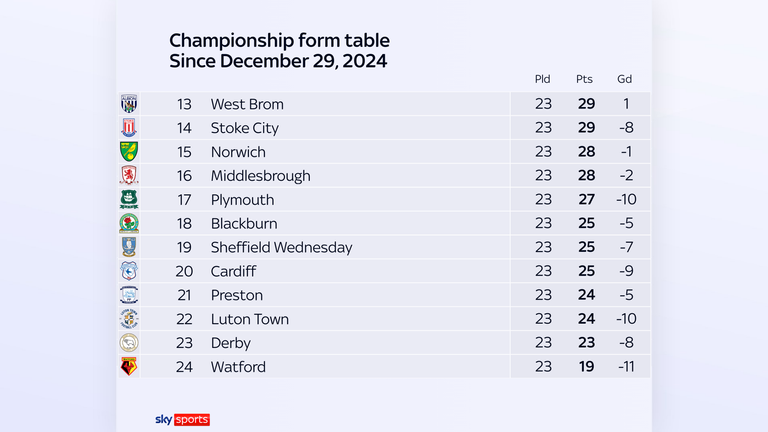768x432 pixels.
Task: Click the Stoke City club crest
Action: pos(129,128)
